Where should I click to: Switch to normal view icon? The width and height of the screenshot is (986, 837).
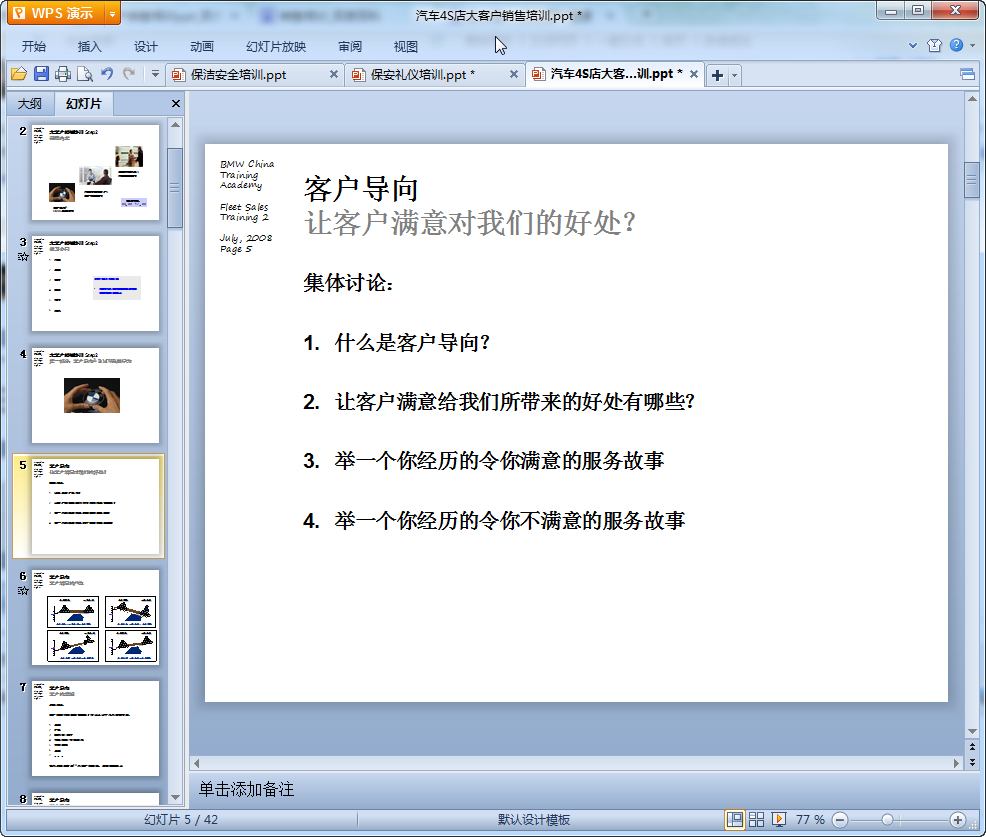(734, 819)
